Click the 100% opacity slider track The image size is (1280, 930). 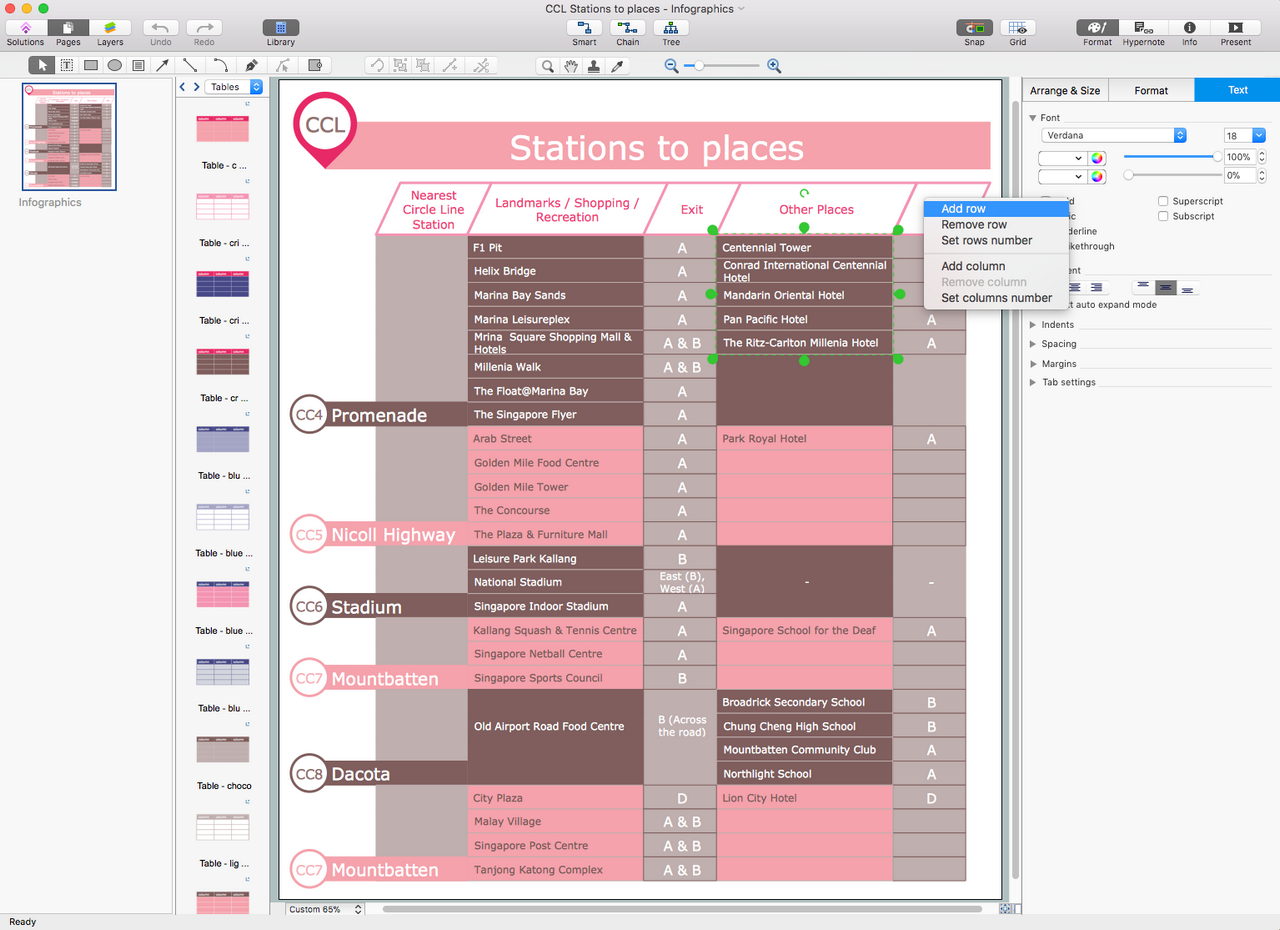pos(1172,157)
